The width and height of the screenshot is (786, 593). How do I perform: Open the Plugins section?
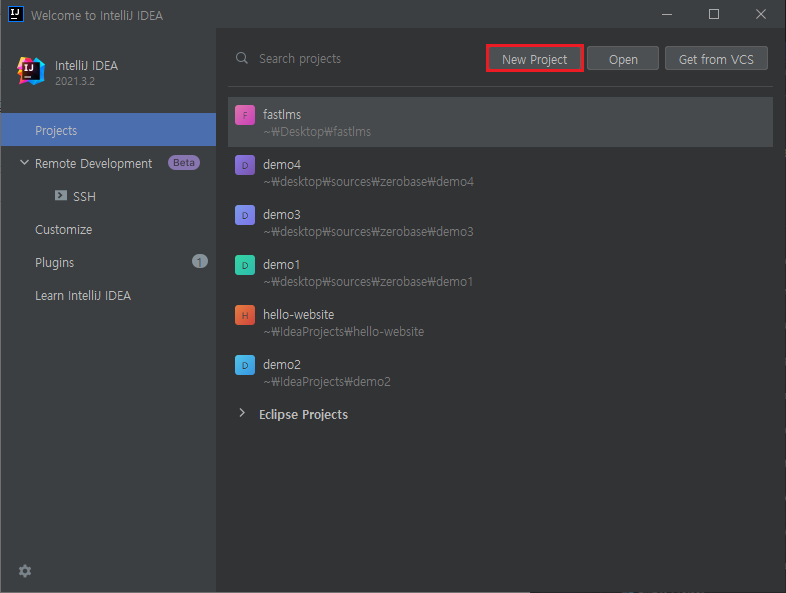[x=108, y=262]
